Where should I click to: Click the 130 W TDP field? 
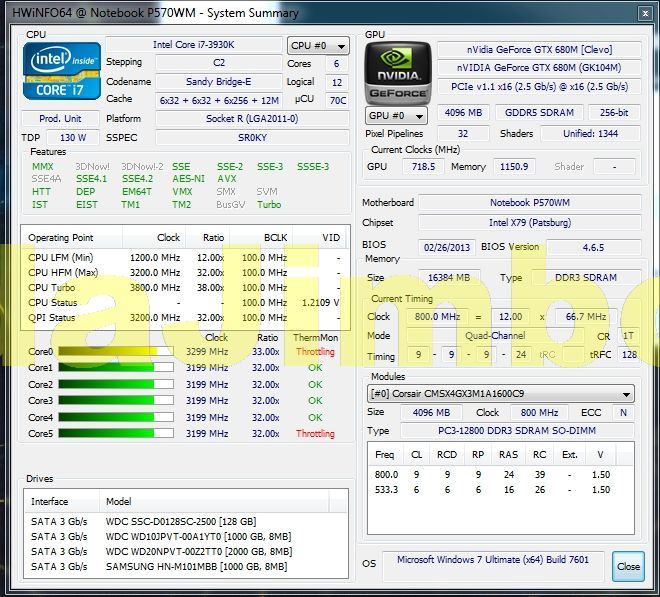point(73,138)
